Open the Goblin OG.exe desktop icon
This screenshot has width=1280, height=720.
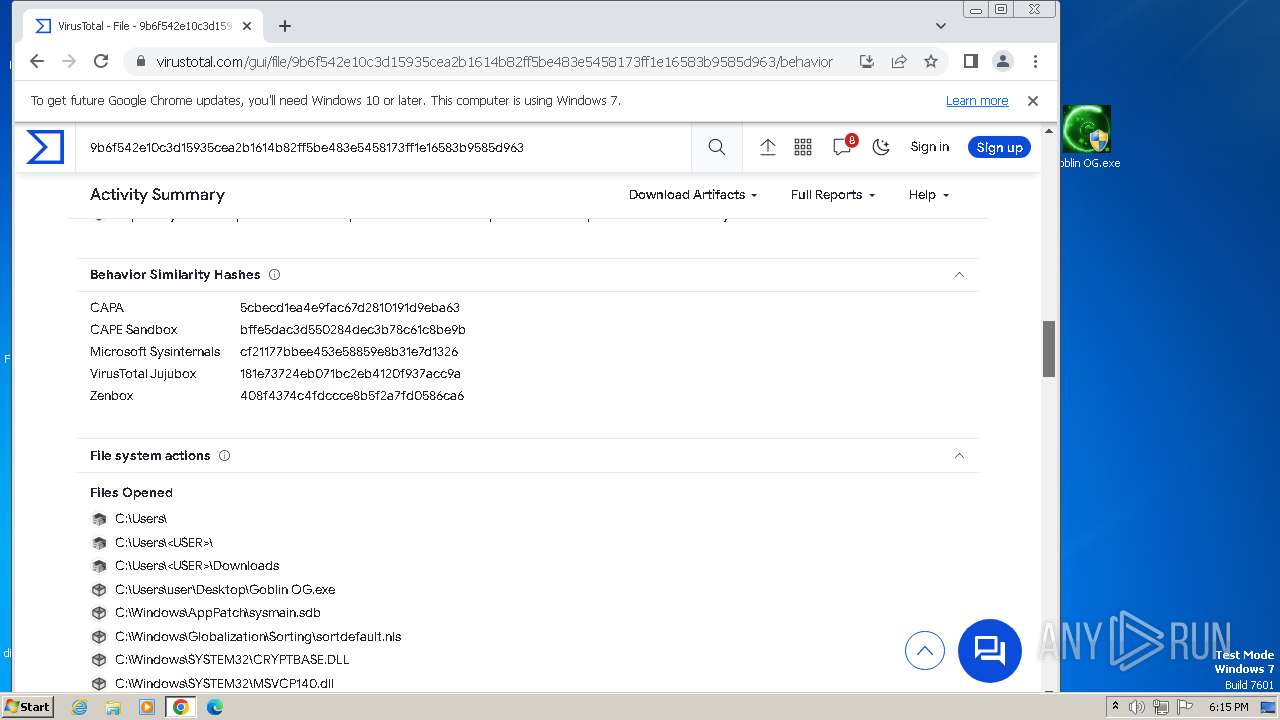(1087, 138)
